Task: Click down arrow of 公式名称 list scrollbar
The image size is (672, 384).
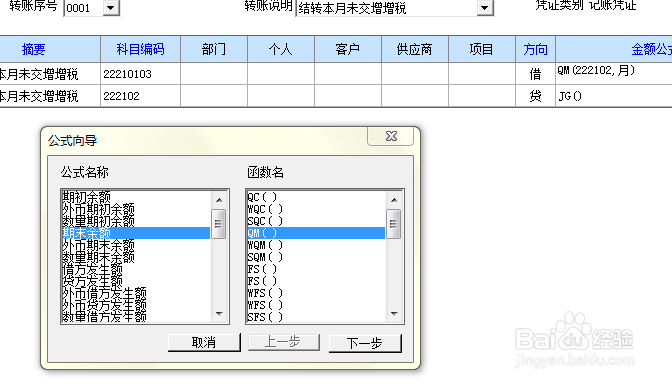Action: click(219, 314)
